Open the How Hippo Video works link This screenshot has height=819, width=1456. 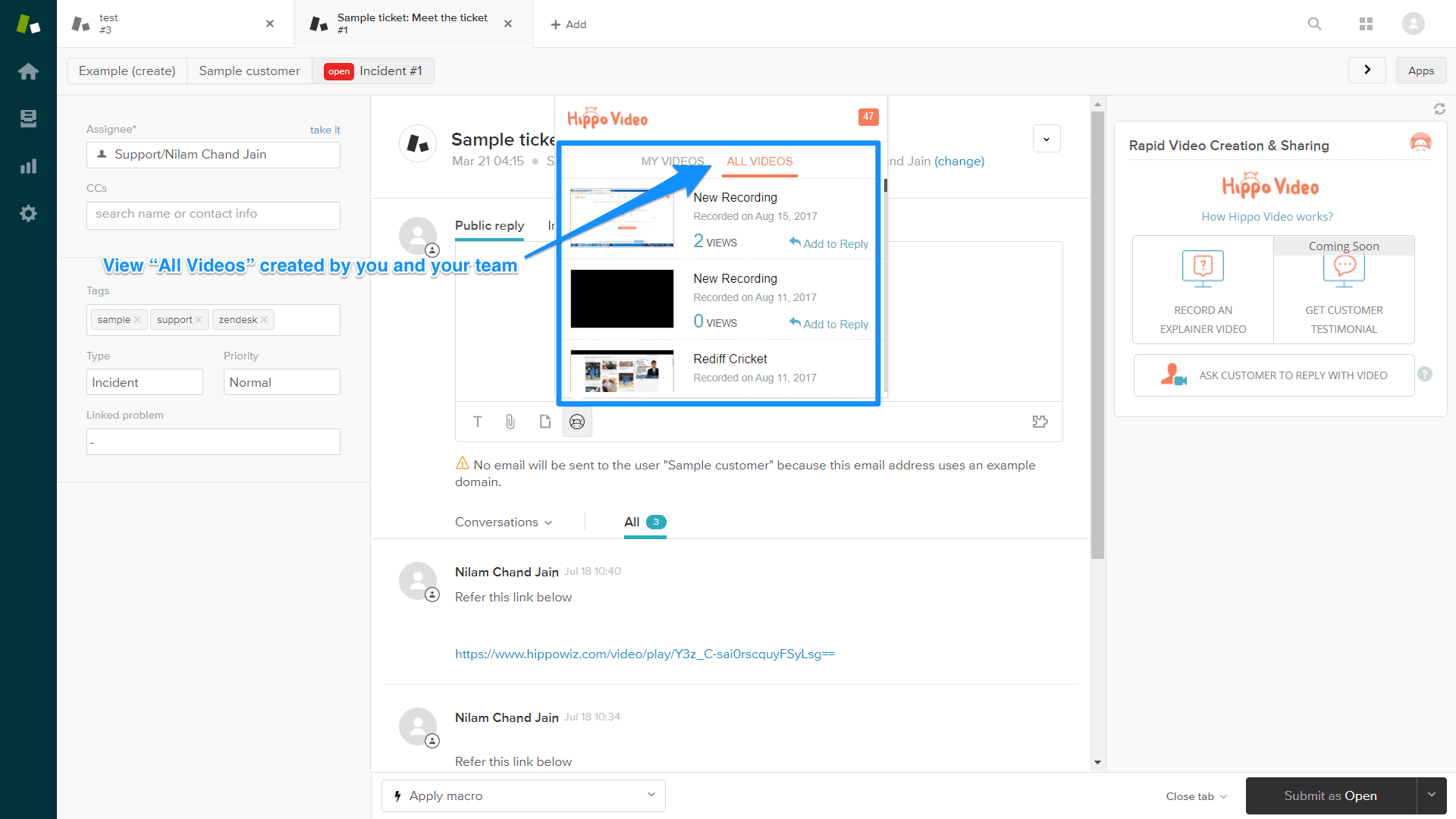tap(1266, 217)
